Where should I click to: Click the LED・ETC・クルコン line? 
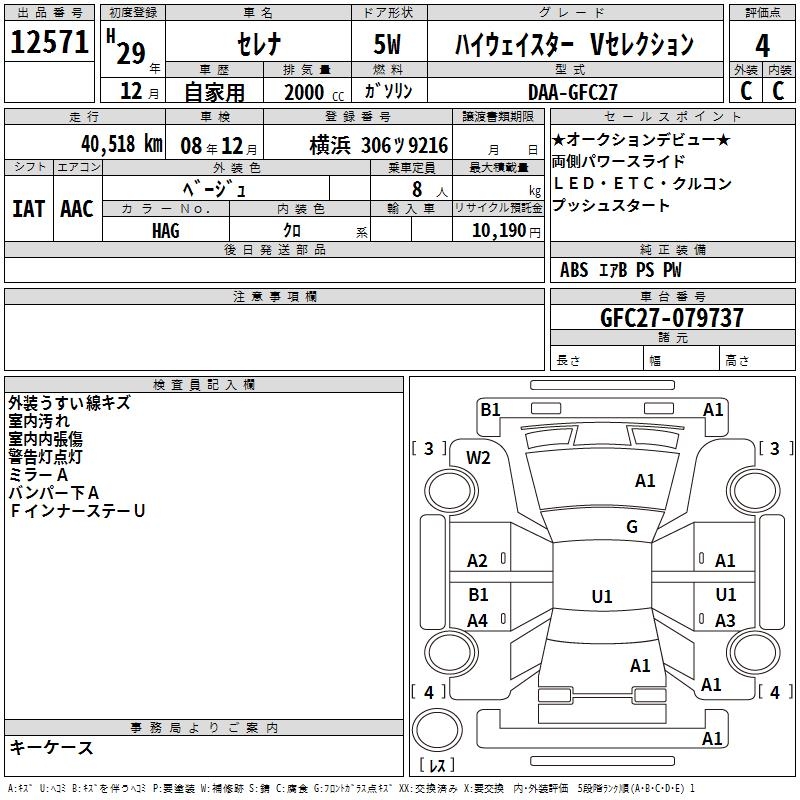643,183
